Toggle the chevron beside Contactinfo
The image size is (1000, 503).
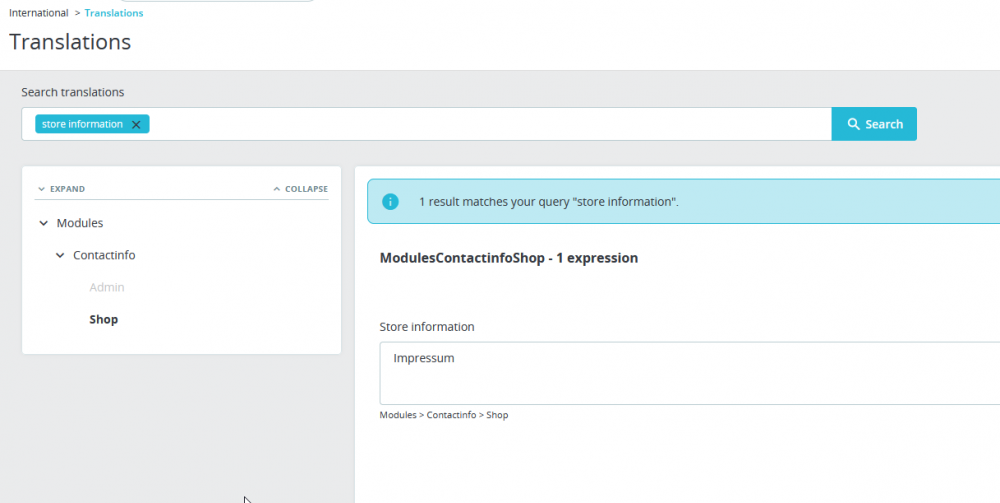click(60, 255)
